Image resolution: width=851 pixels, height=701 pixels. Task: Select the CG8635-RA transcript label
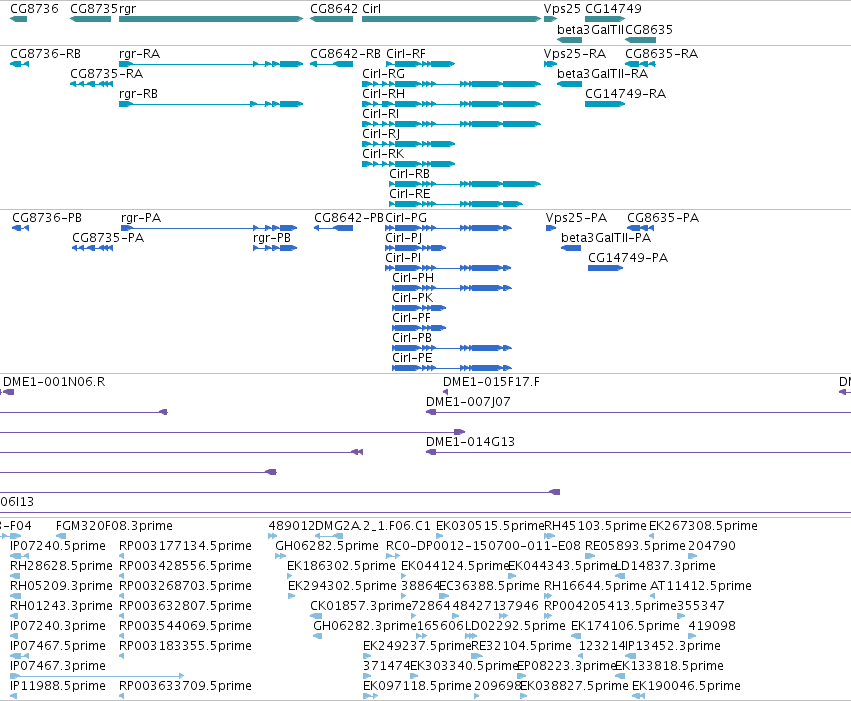(662, 54)
